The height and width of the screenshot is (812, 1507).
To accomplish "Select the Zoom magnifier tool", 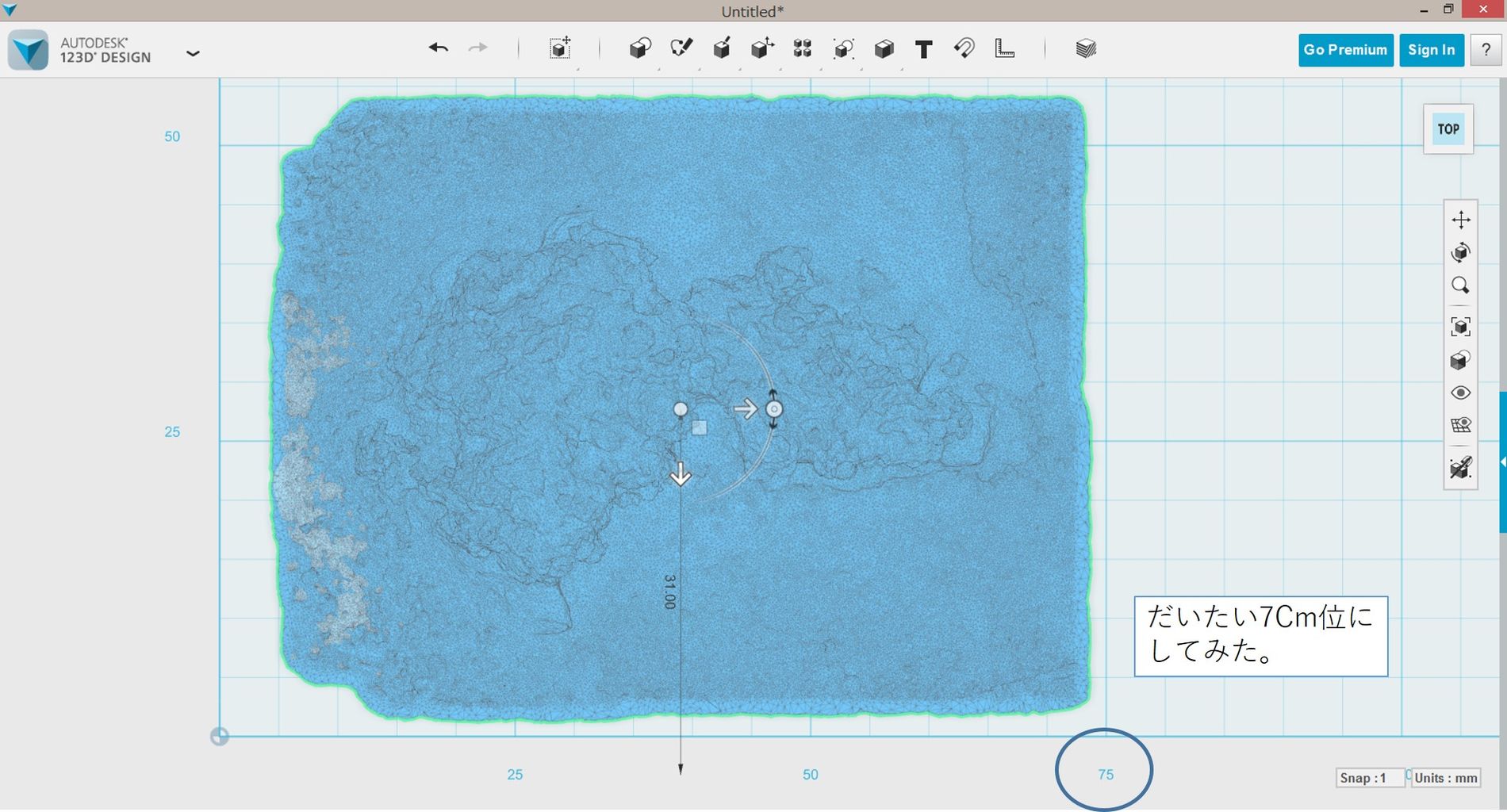I will point(1461,285).
